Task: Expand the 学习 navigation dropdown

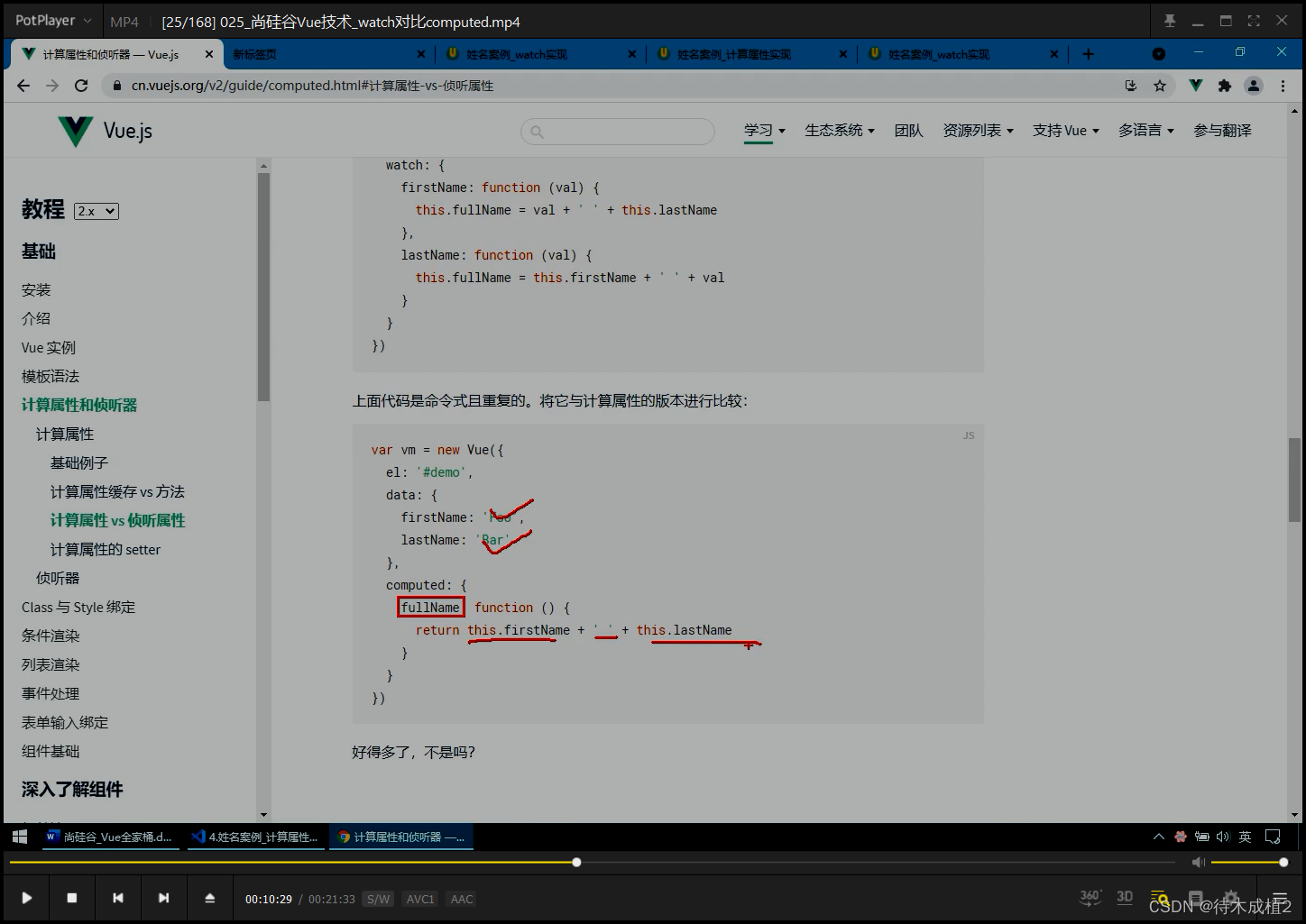Action: (765, 131)
